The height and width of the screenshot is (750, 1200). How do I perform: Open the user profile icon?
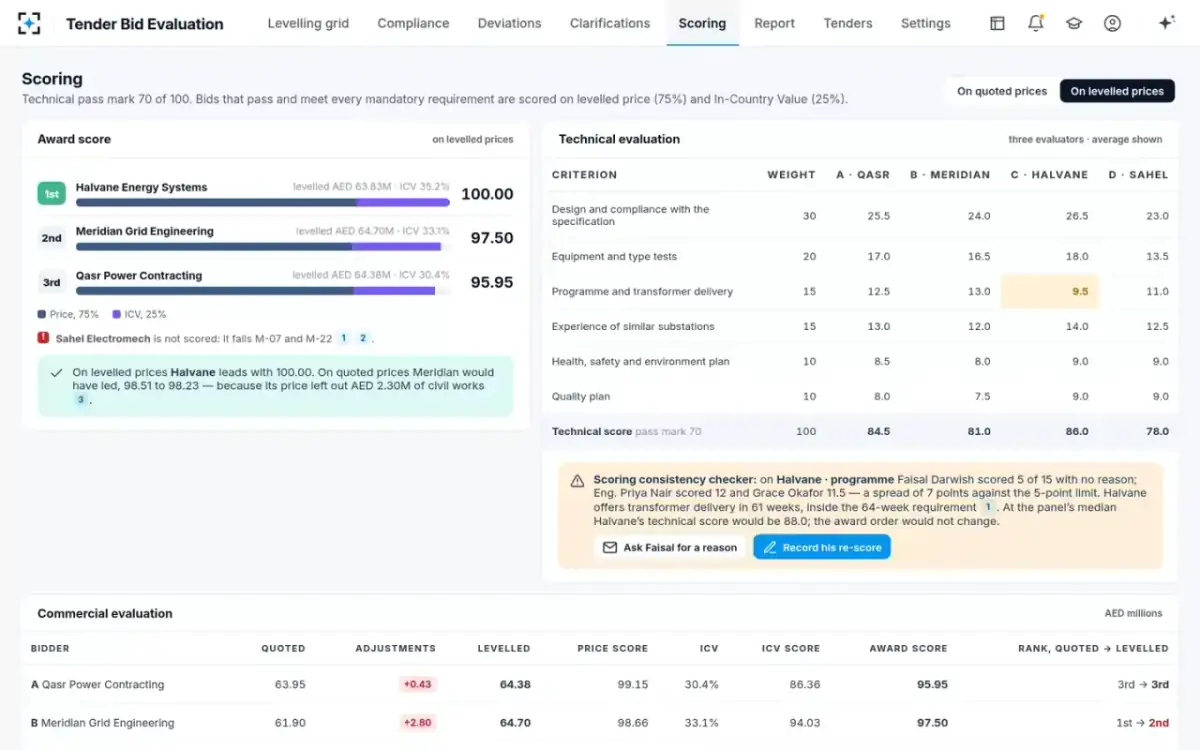[x=1112, y=23]
